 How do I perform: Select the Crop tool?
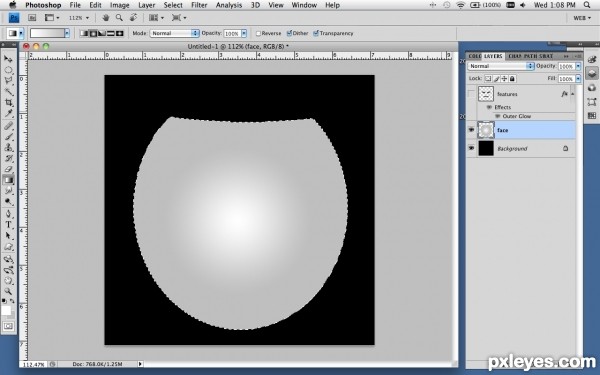[8, 103]
